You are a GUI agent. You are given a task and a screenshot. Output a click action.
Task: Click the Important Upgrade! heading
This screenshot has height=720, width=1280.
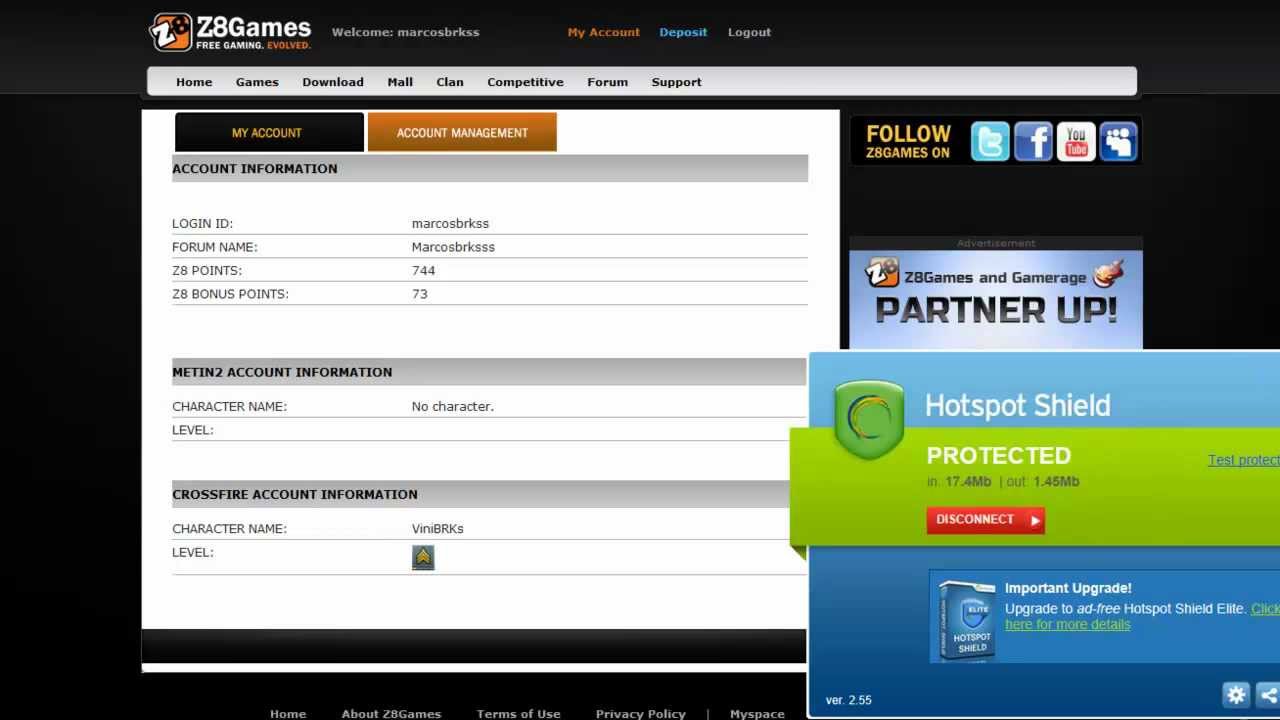tap(1068, 588)
